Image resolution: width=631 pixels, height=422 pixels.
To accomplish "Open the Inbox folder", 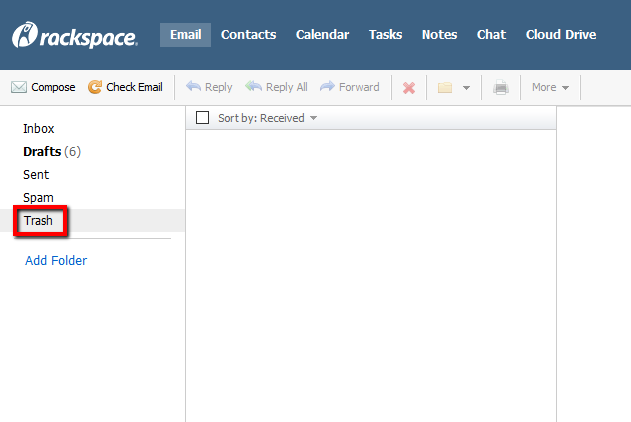I will (x=39, y=129).
